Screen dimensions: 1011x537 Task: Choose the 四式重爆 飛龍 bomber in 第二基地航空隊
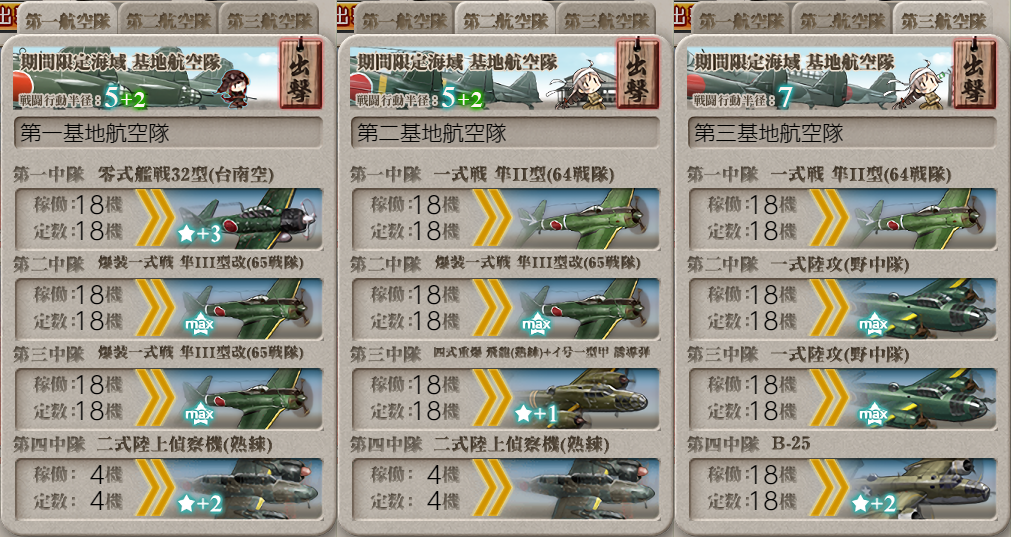pyautogui.click(x=586, y=398)
